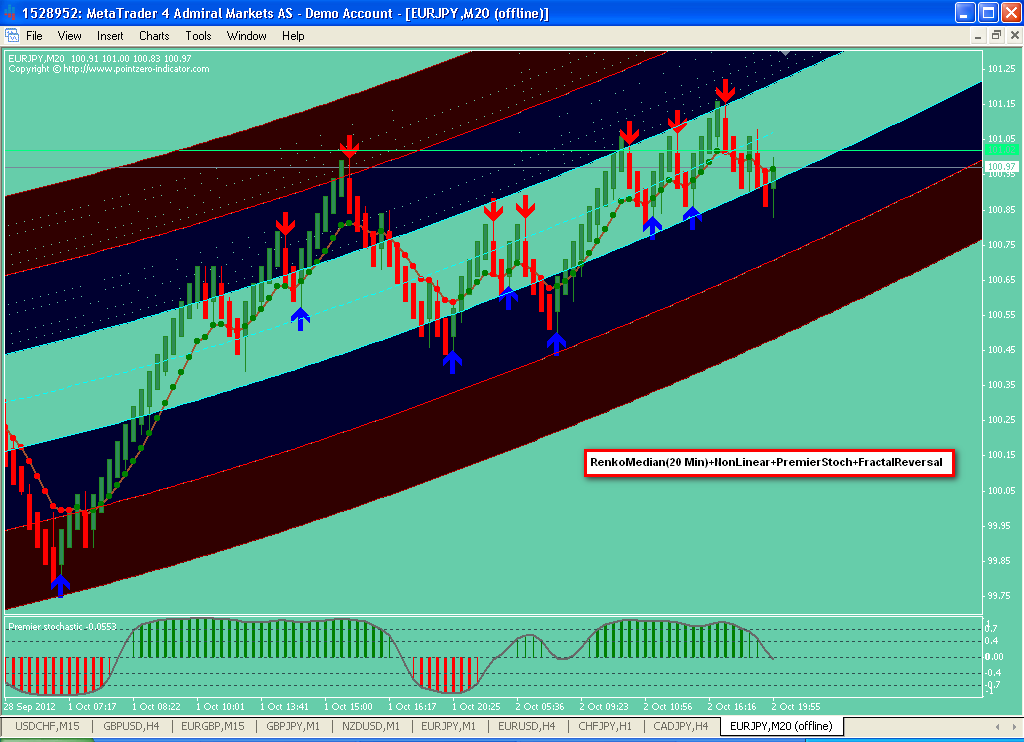Viewport: 1024px width, 742px height.
Task: Open the View menu
Action: coord(70,36)
